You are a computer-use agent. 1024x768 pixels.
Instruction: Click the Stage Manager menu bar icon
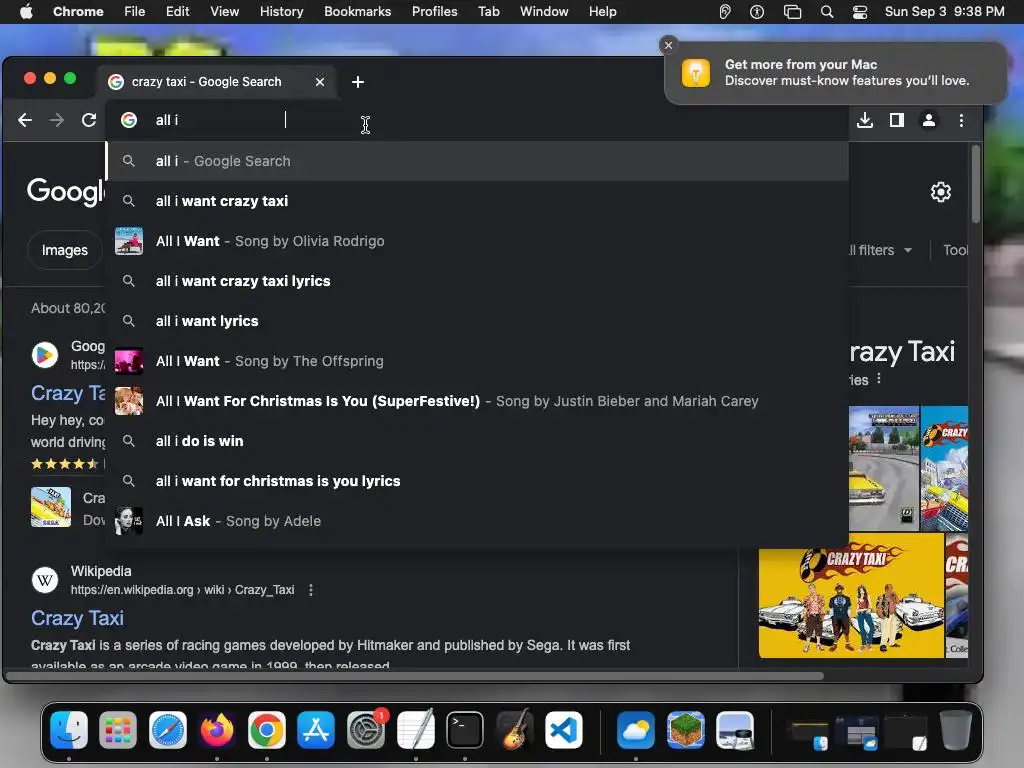coord(792,12)
